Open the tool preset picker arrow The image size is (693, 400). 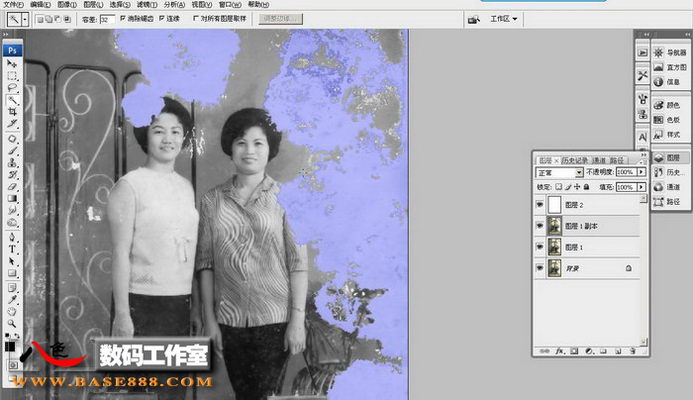[x=25, y=19]
